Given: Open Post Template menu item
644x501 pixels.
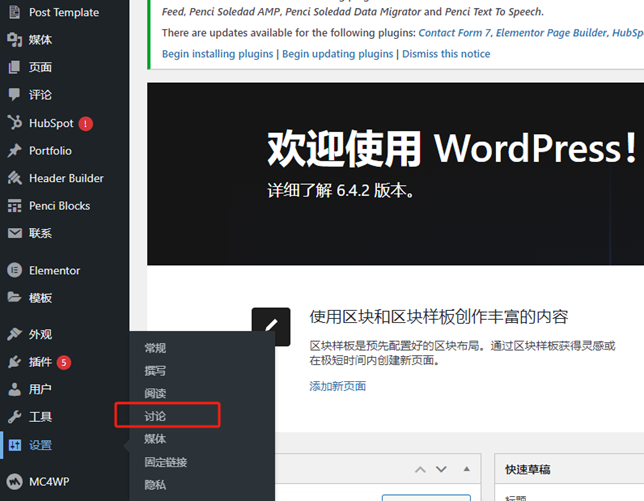Looking at the screenshot, I should coord(64,12).
